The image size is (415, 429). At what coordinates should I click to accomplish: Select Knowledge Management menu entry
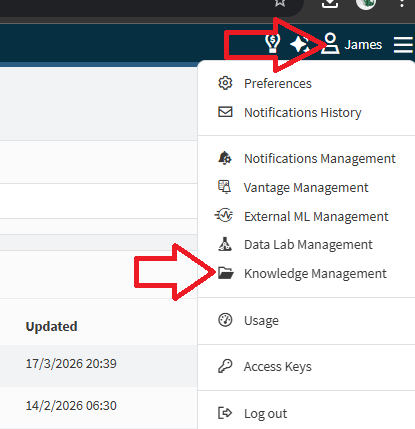315,274
